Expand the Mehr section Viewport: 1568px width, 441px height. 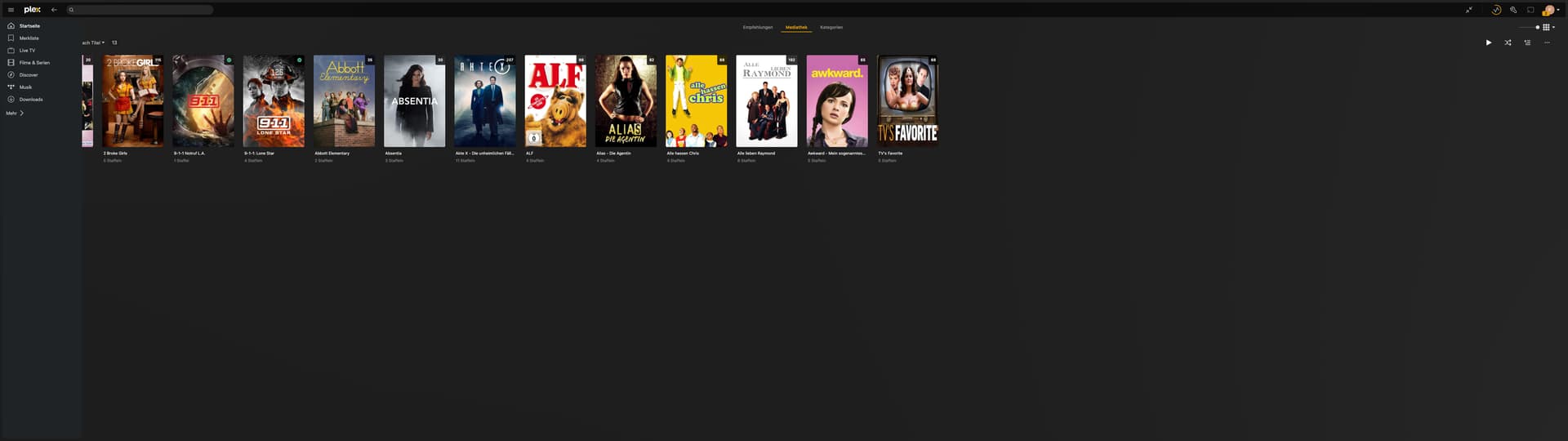[15, 114]
